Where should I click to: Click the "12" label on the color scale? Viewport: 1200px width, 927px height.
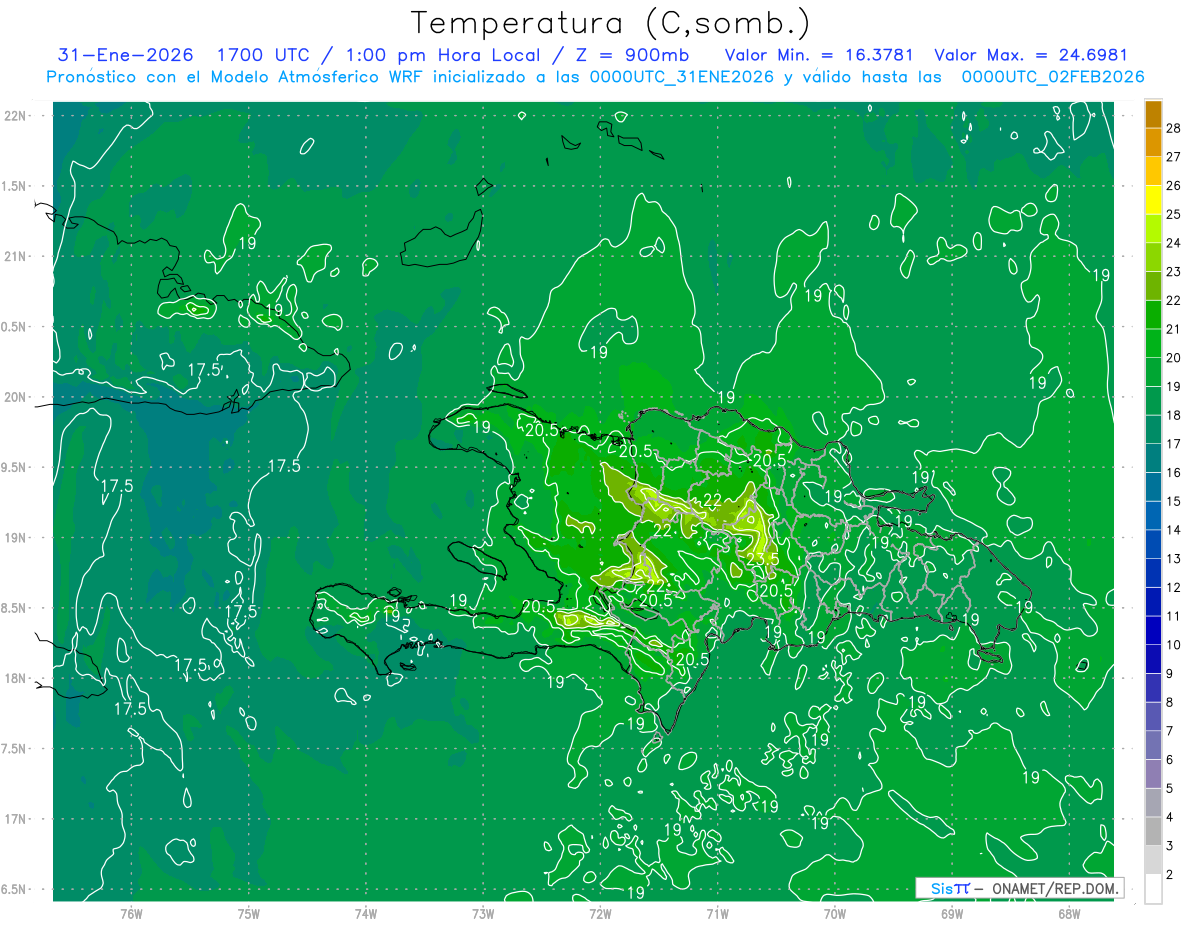(x=1173, y=588)
